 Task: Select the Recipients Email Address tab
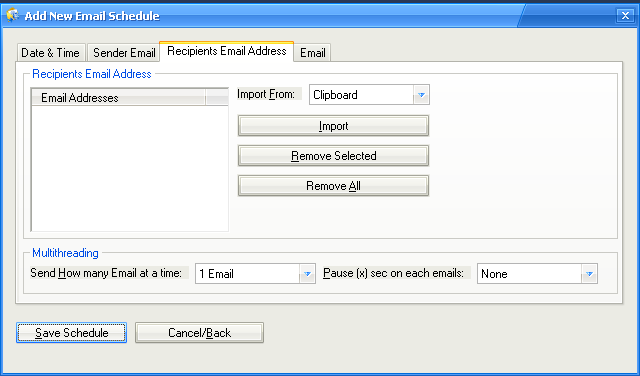(x=227, y=51)
